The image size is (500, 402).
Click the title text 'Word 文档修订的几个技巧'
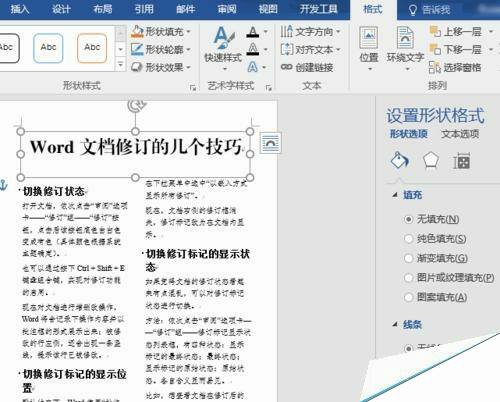point(136,147)
